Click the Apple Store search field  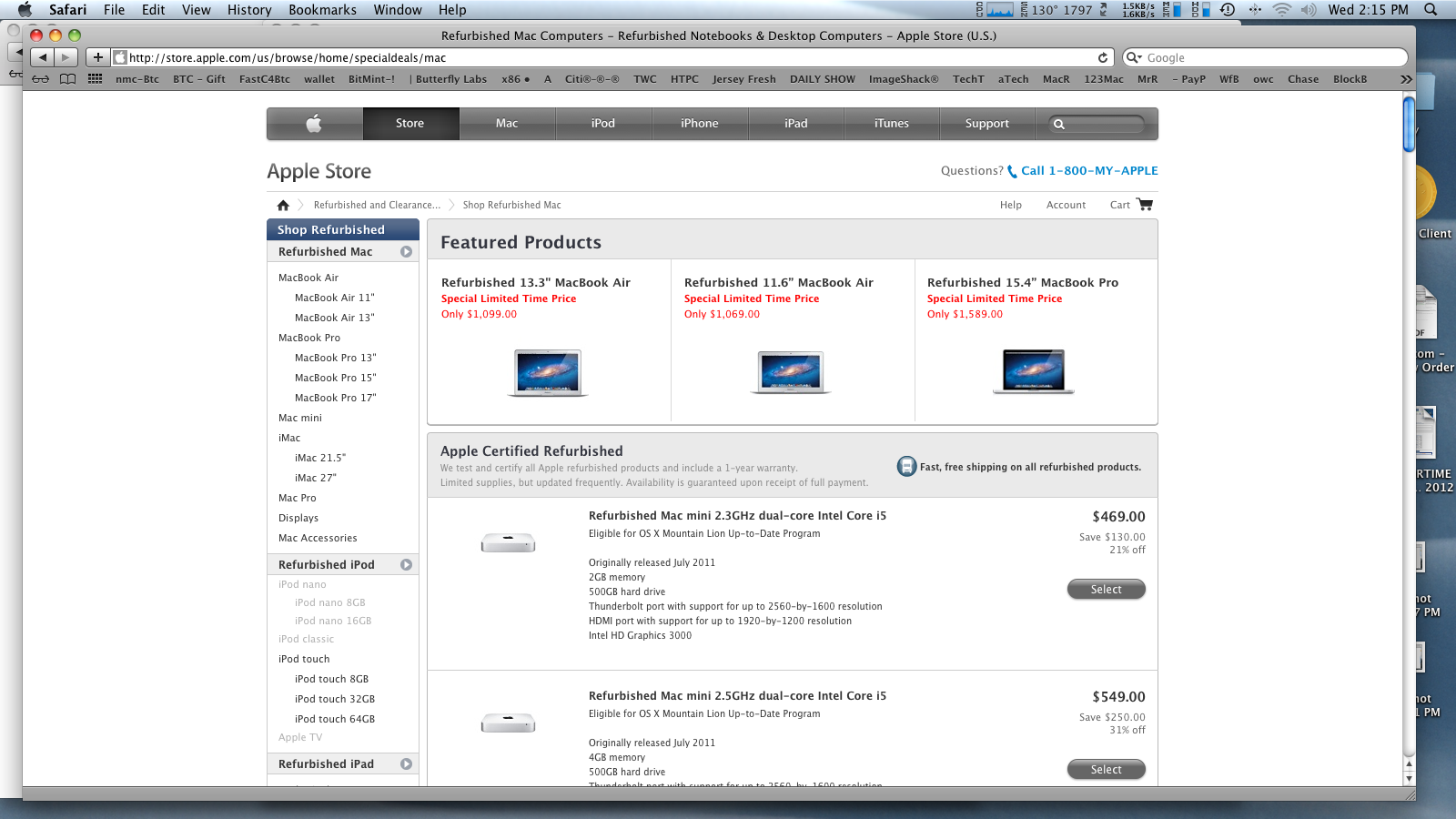tap(1096, 124)
